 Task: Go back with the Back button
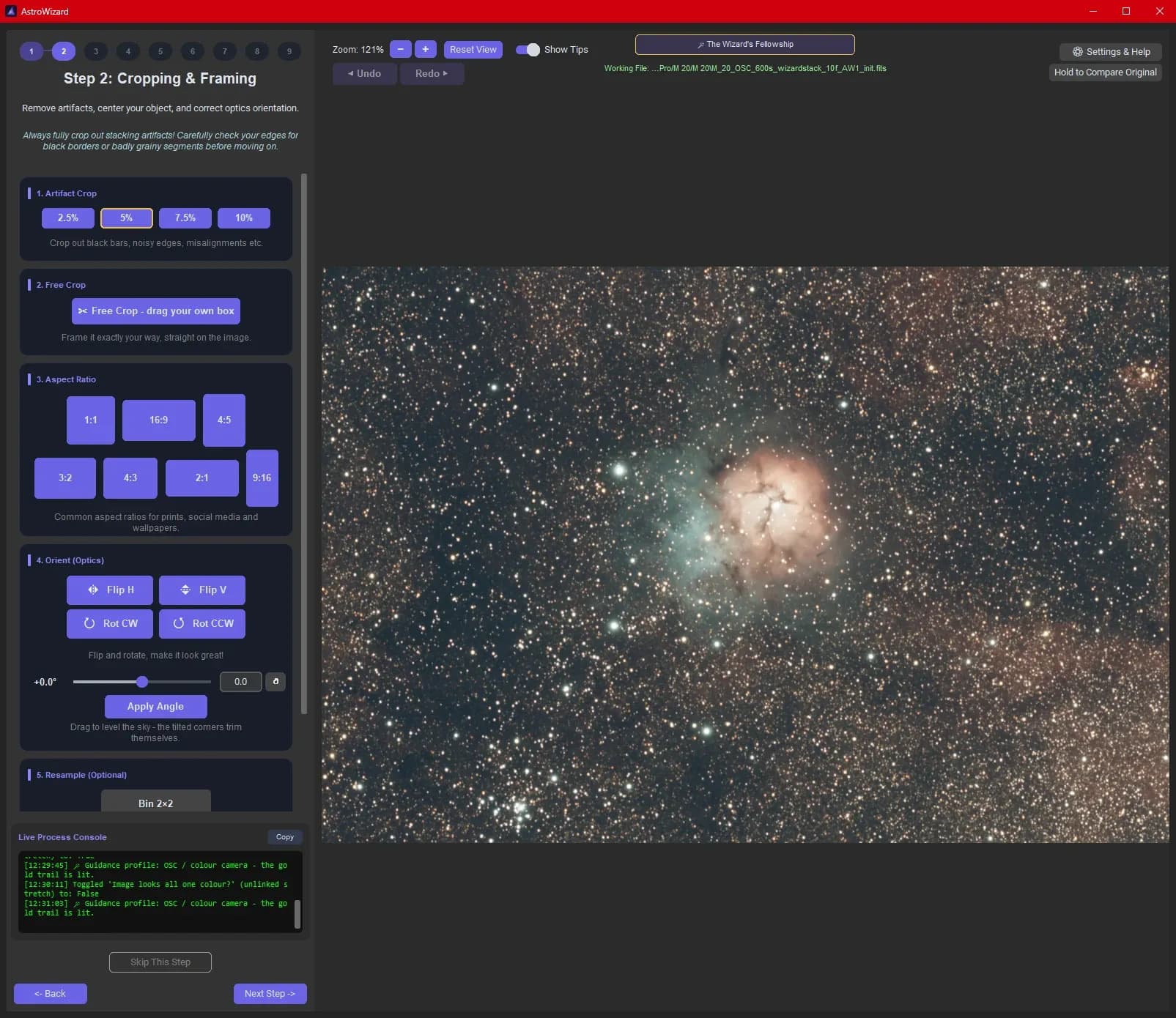(x=51, y=994)
